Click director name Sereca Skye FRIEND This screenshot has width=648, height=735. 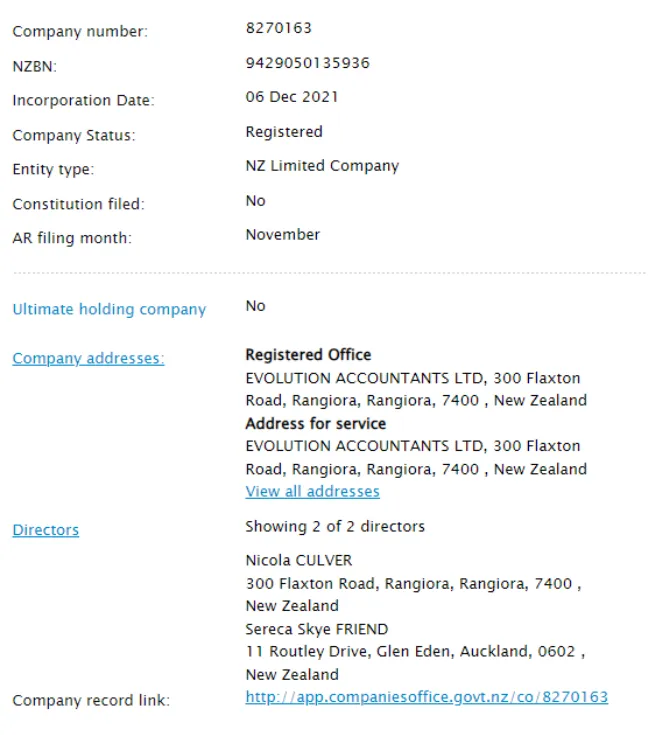pos(316,629)
